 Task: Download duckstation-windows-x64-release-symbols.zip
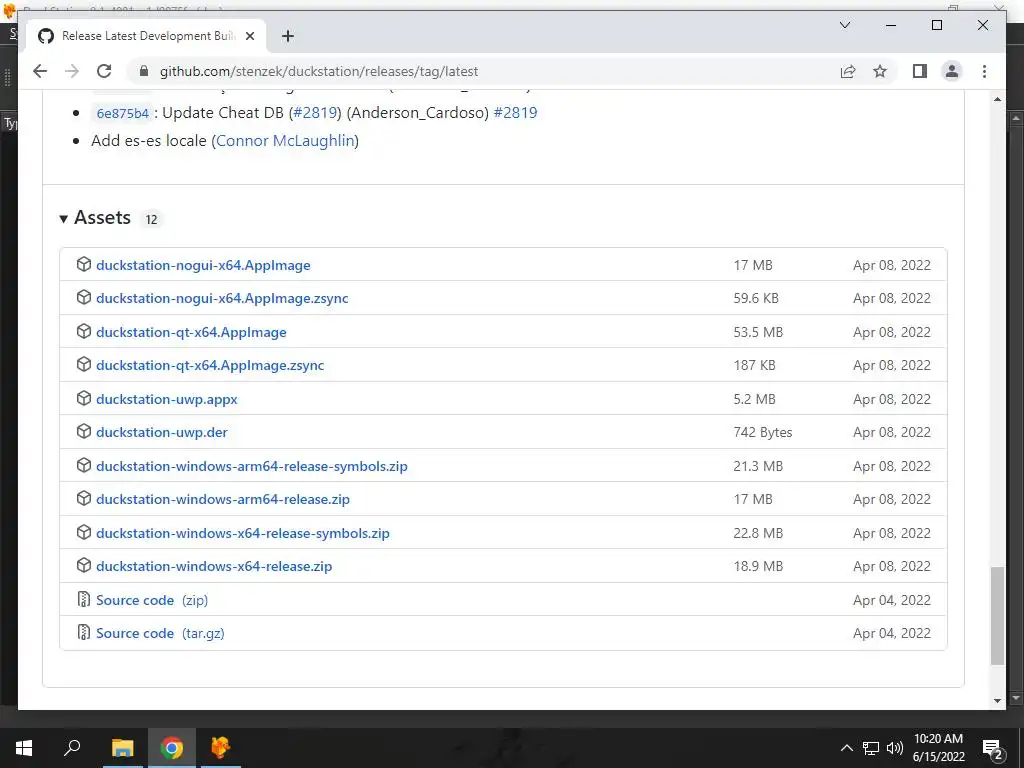243,534
